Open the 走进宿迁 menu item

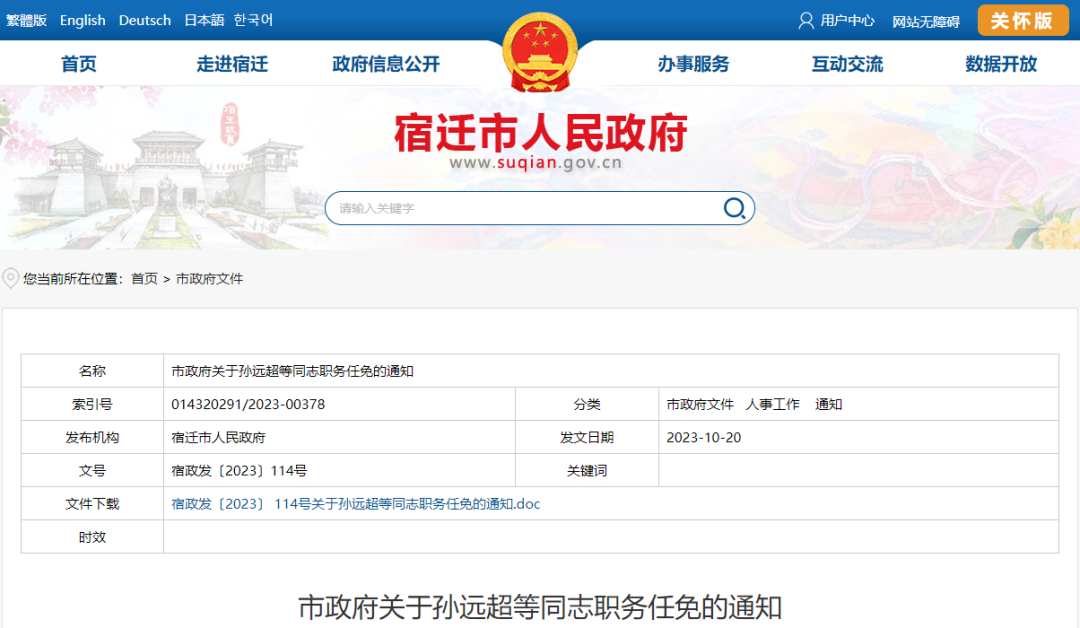pyautogui.click(x=232, y=64)
